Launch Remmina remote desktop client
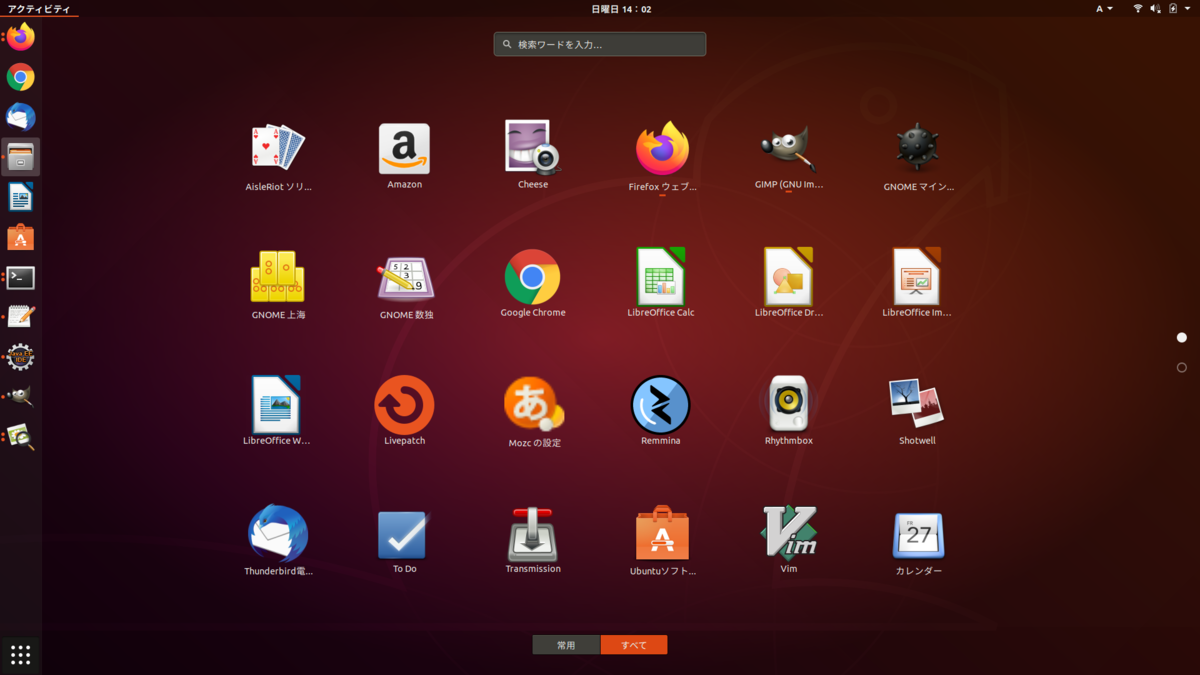Screen dimensions: 1200x675 660,405
